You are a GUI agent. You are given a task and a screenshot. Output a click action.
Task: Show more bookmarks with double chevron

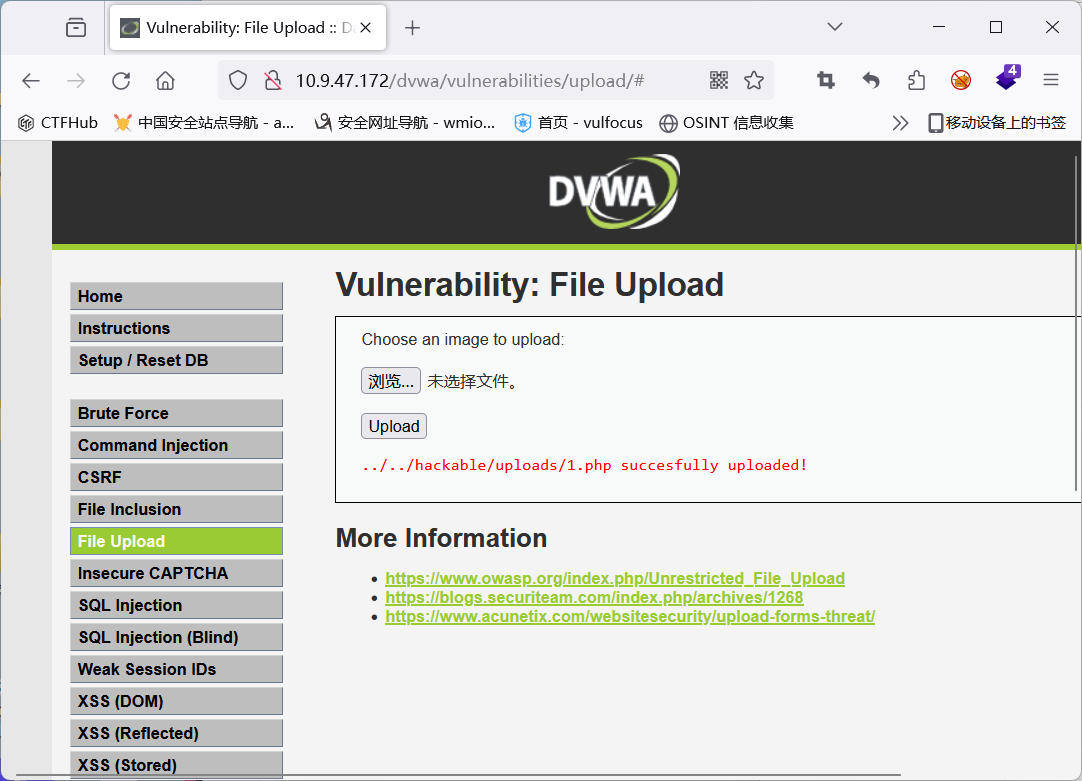[x=900, y=123]
